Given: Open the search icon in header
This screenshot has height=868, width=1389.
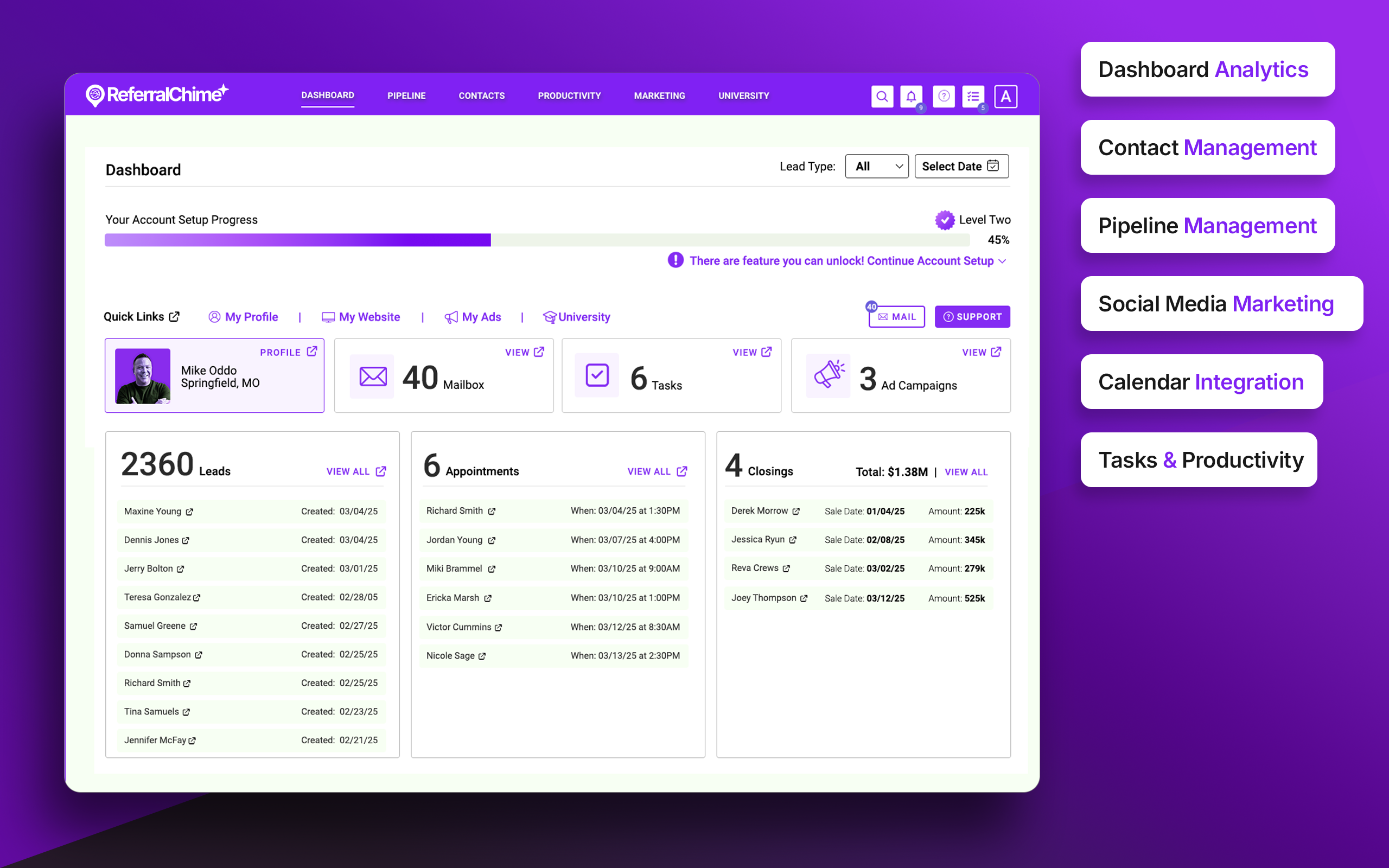Looking at the screenshot, I should pyautogui.click(x=882, y=97).
